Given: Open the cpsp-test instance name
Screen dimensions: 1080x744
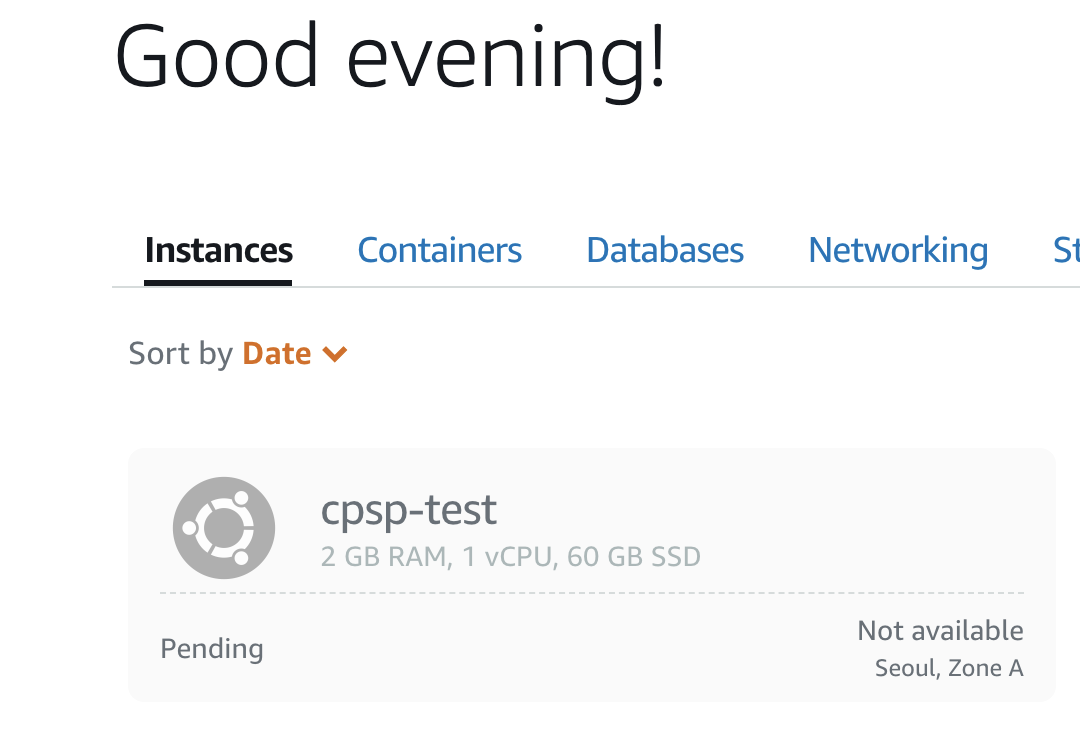Looking at the screenshot, I should (x=408, y=510).
